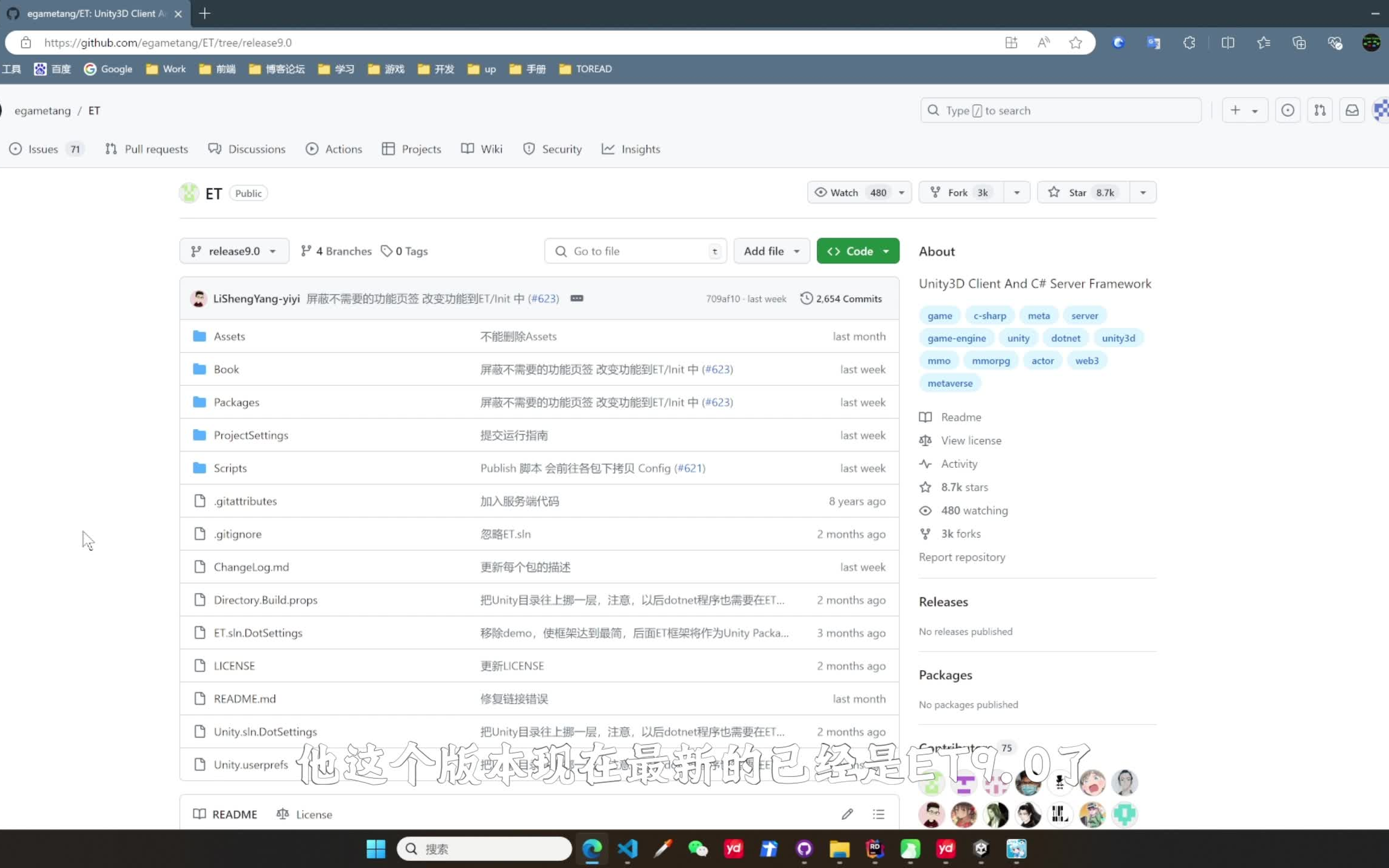
Task: Open the Add file dropdown
Action: (771, 251)
